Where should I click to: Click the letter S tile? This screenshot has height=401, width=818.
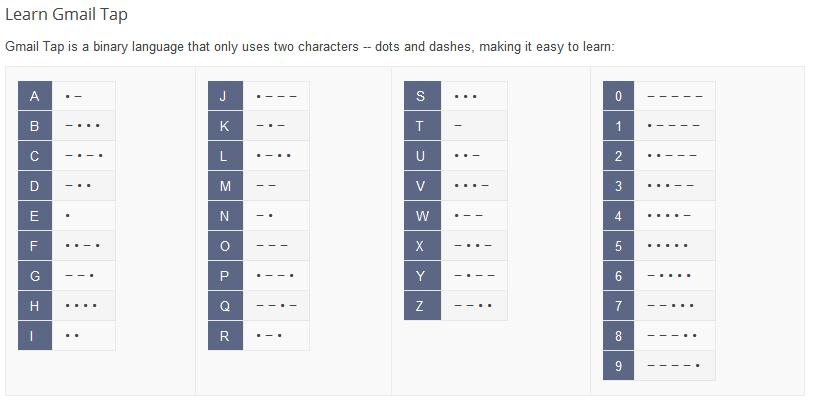tap(422, 96)
